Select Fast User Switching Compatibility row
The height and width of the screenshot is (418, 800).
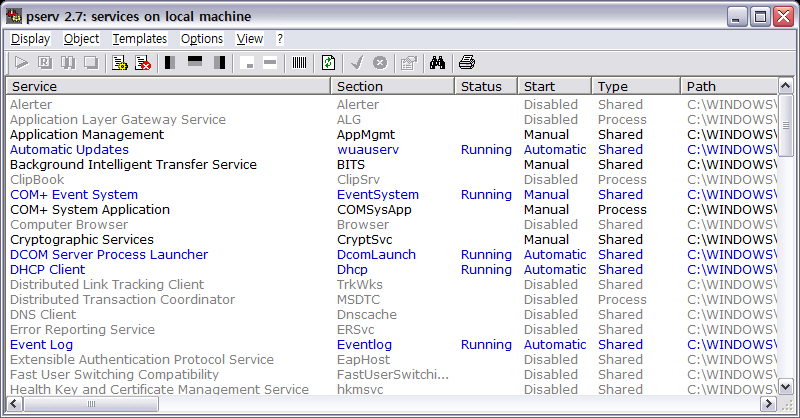coord(392,375)
